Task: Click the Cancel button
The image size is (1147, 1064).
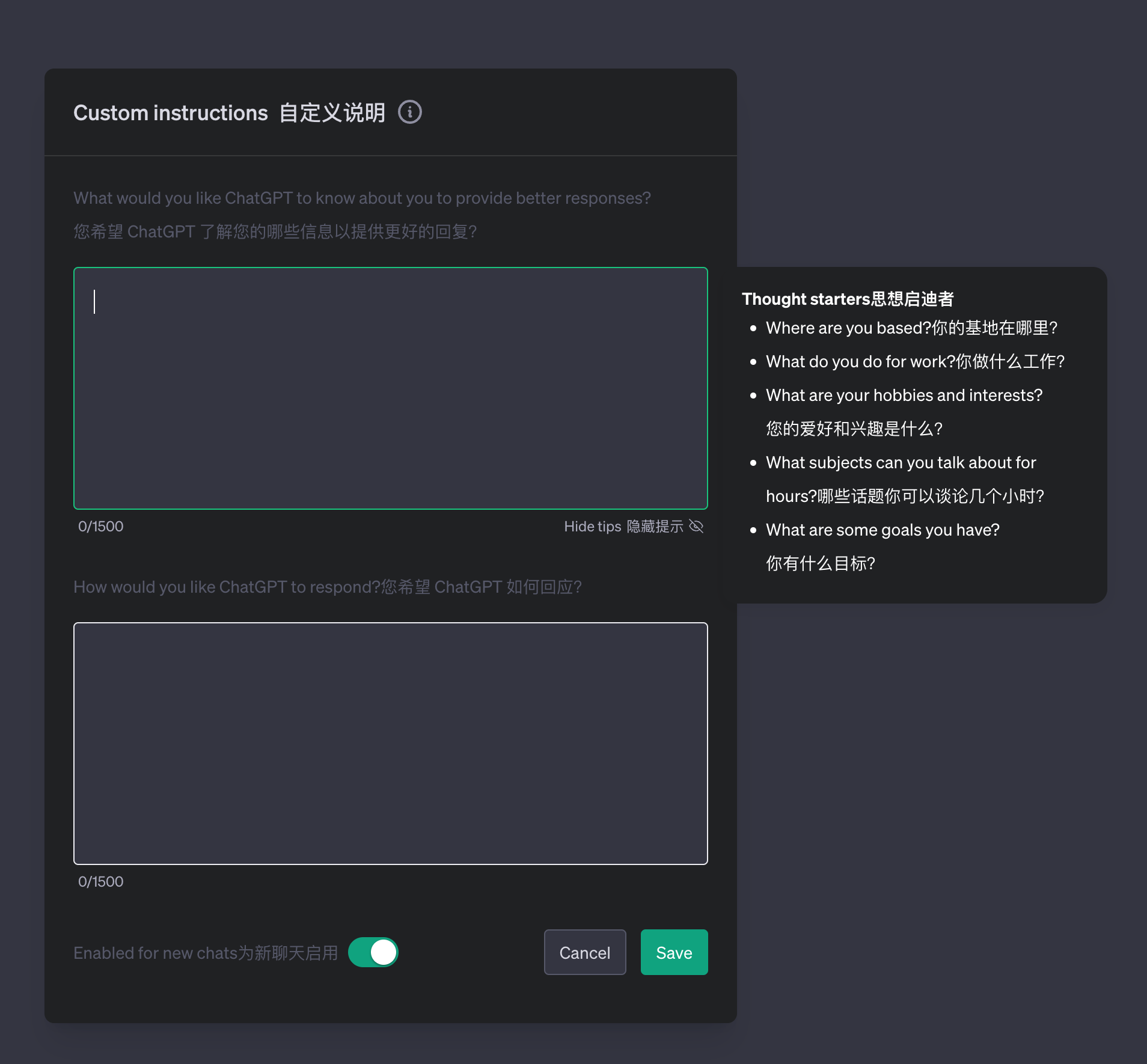Action: point(585,952)
